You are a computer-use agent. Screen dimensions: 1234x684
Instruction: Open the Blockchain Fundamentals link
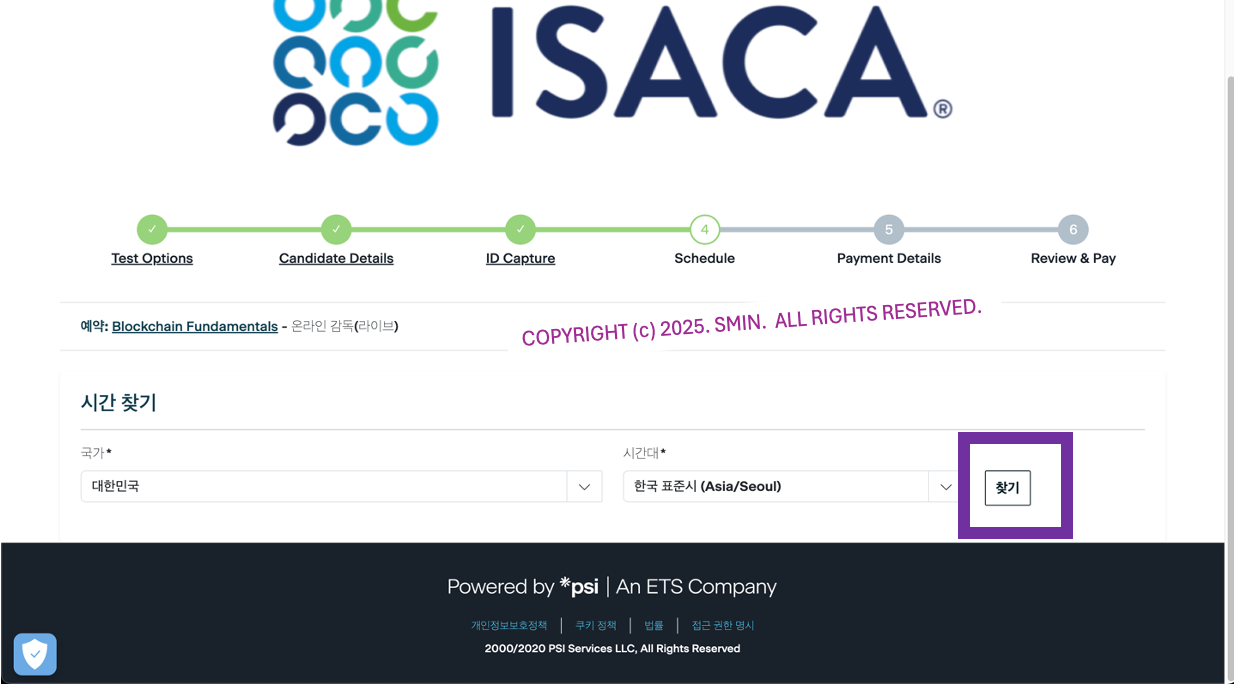195,326
